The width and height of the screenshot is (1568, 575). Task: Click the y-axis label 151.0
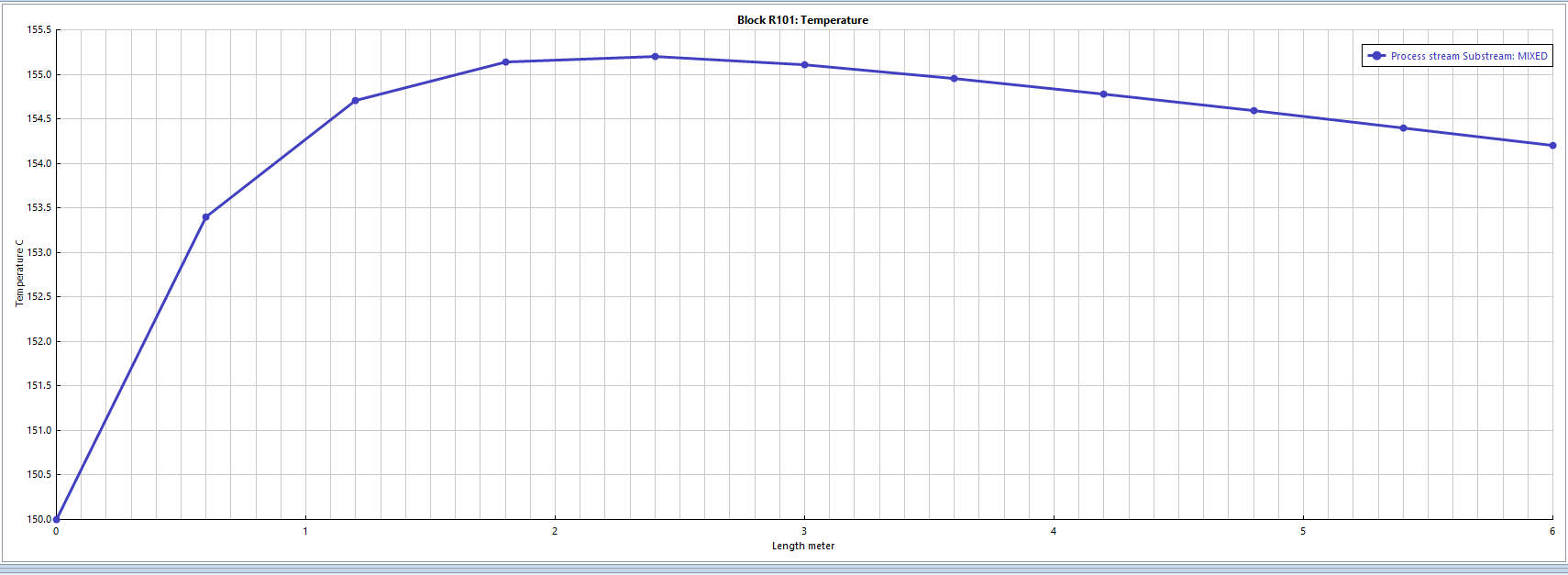point(39,430)
